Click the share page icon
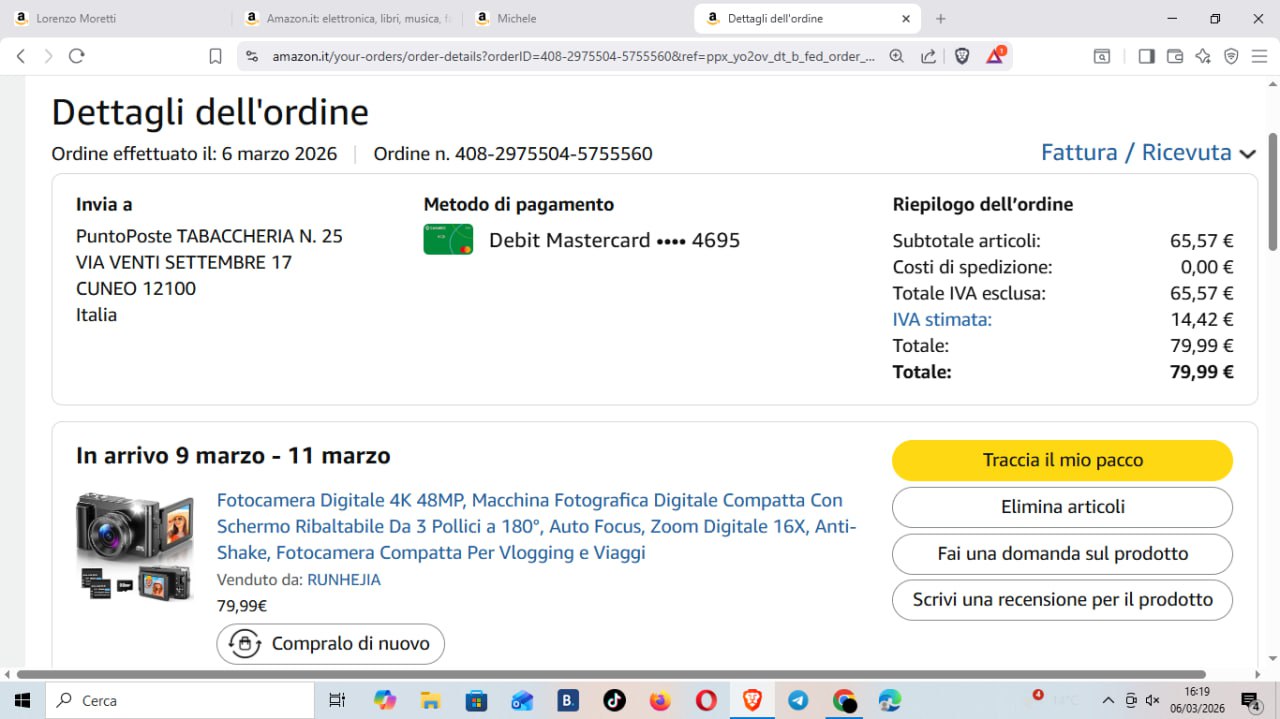The height and width of the screenshot is (719, 1280). (x=929, y=56)
